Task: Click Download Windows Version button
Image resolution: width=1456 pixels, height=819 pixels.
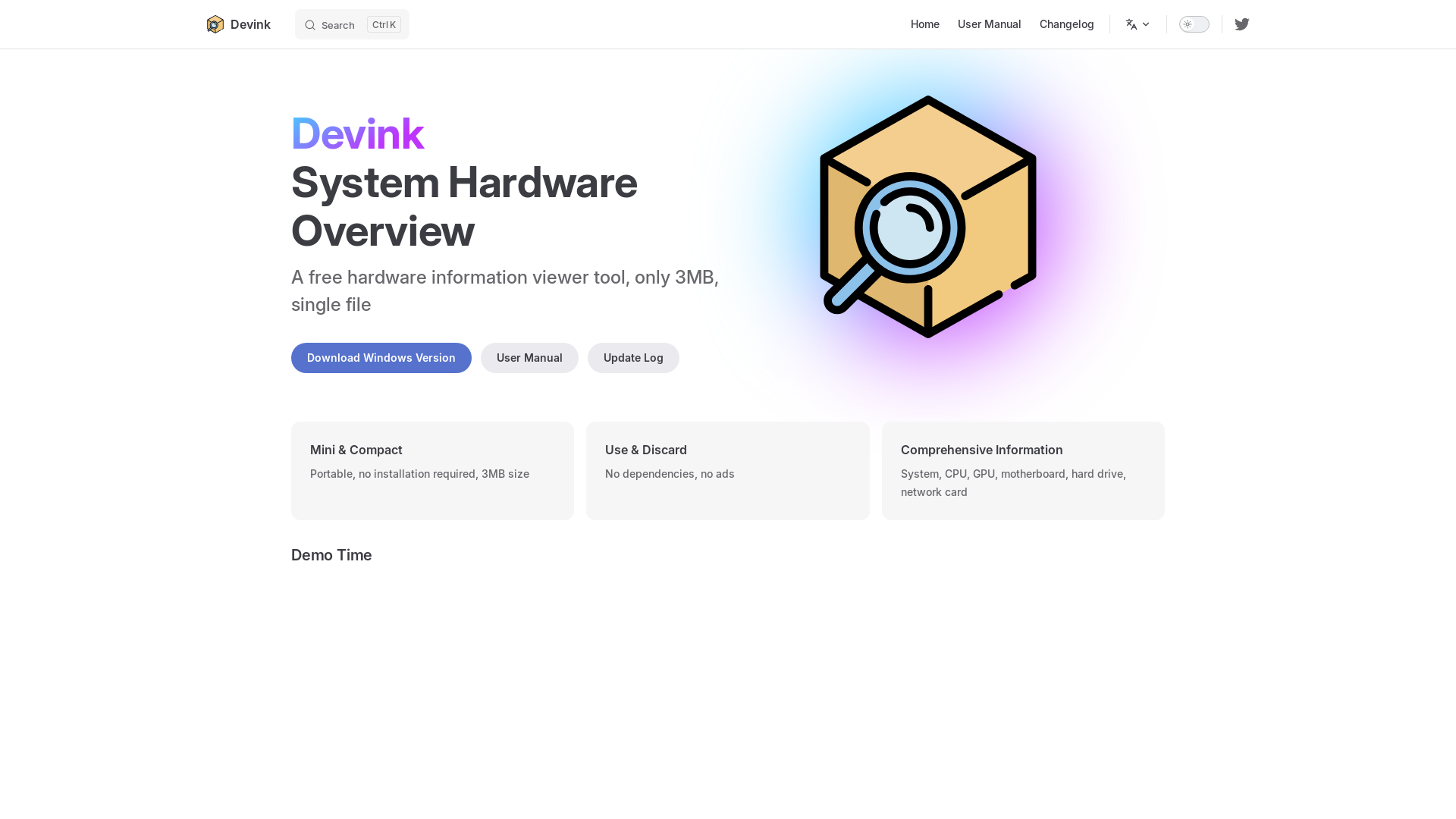Action: click(381, 358)
